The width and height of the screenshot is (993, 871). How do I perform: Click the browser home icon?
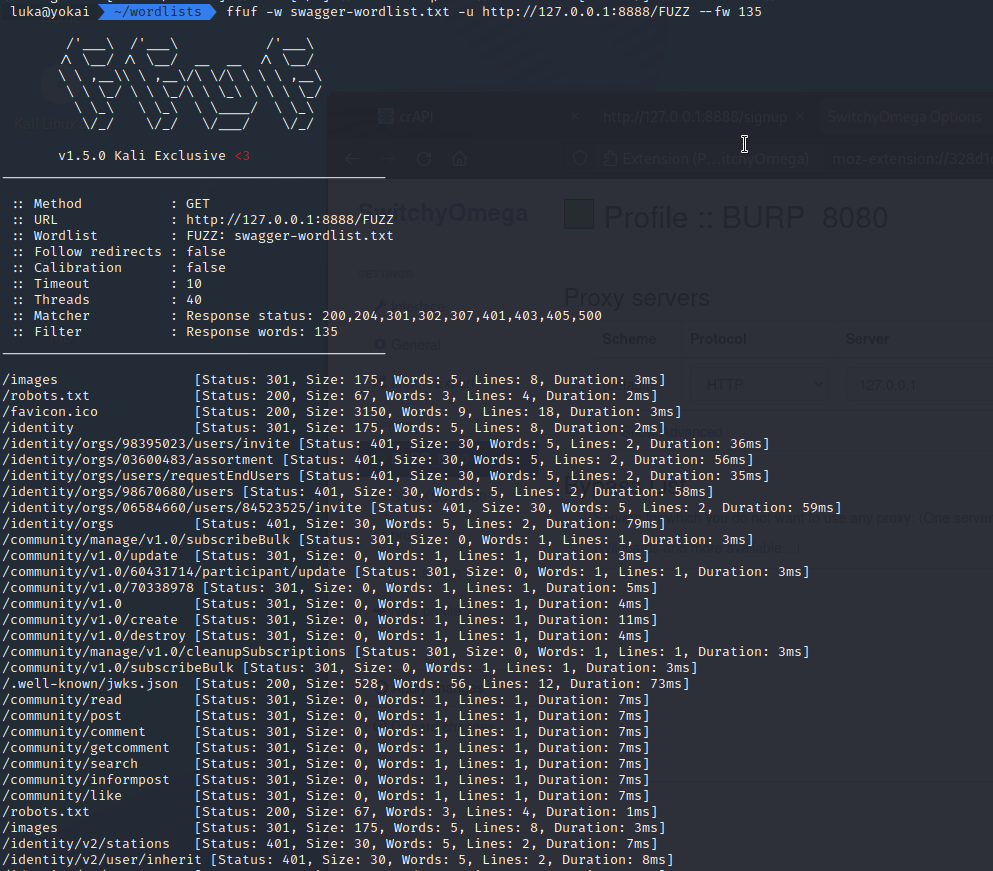coord(459,159)
